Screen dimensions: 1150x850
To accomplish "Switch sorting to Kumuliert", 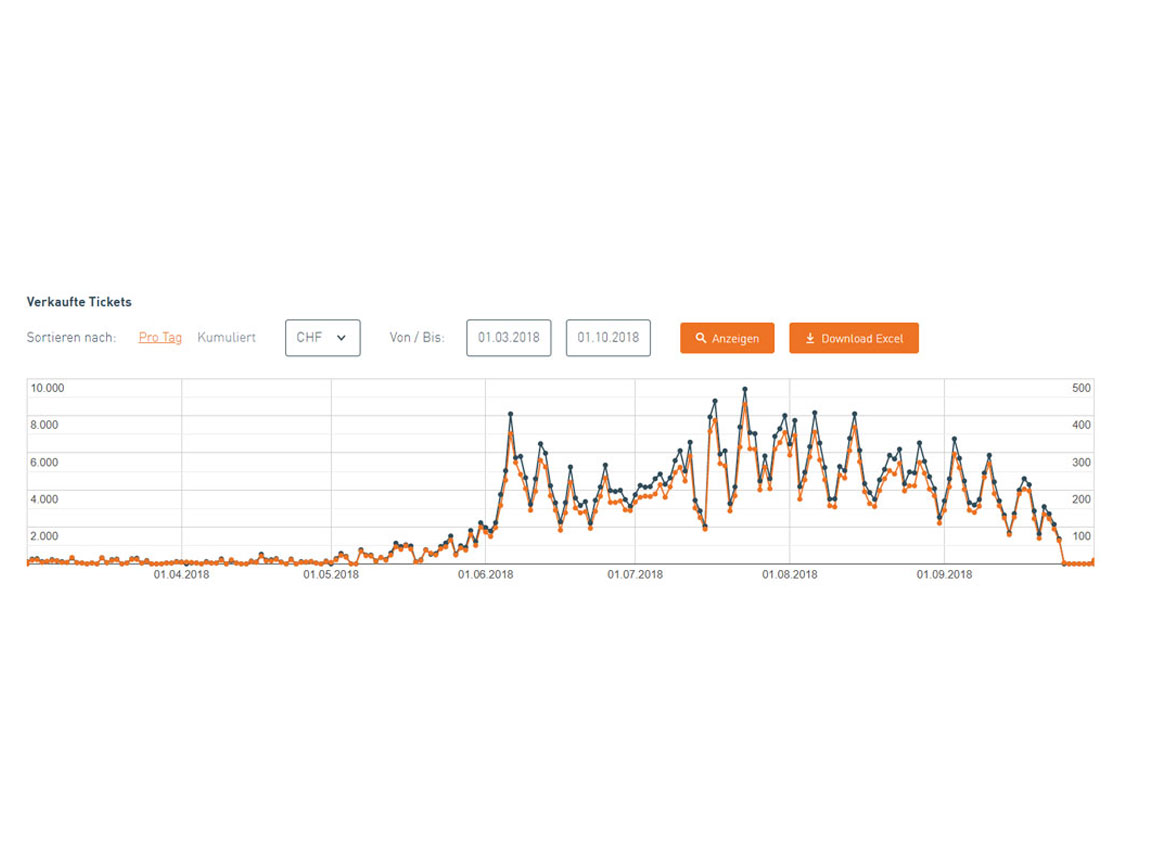I will click(x=226, y=338).
